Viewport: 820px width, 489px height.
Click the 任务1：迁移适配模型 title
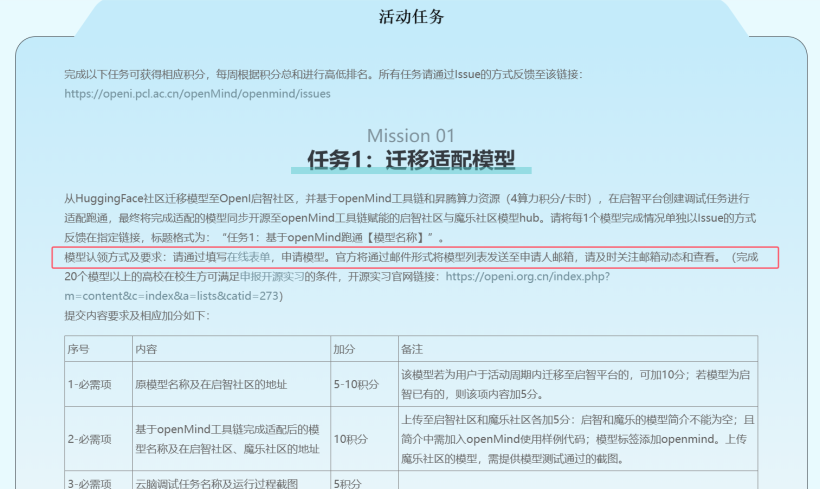pos(411,160)
